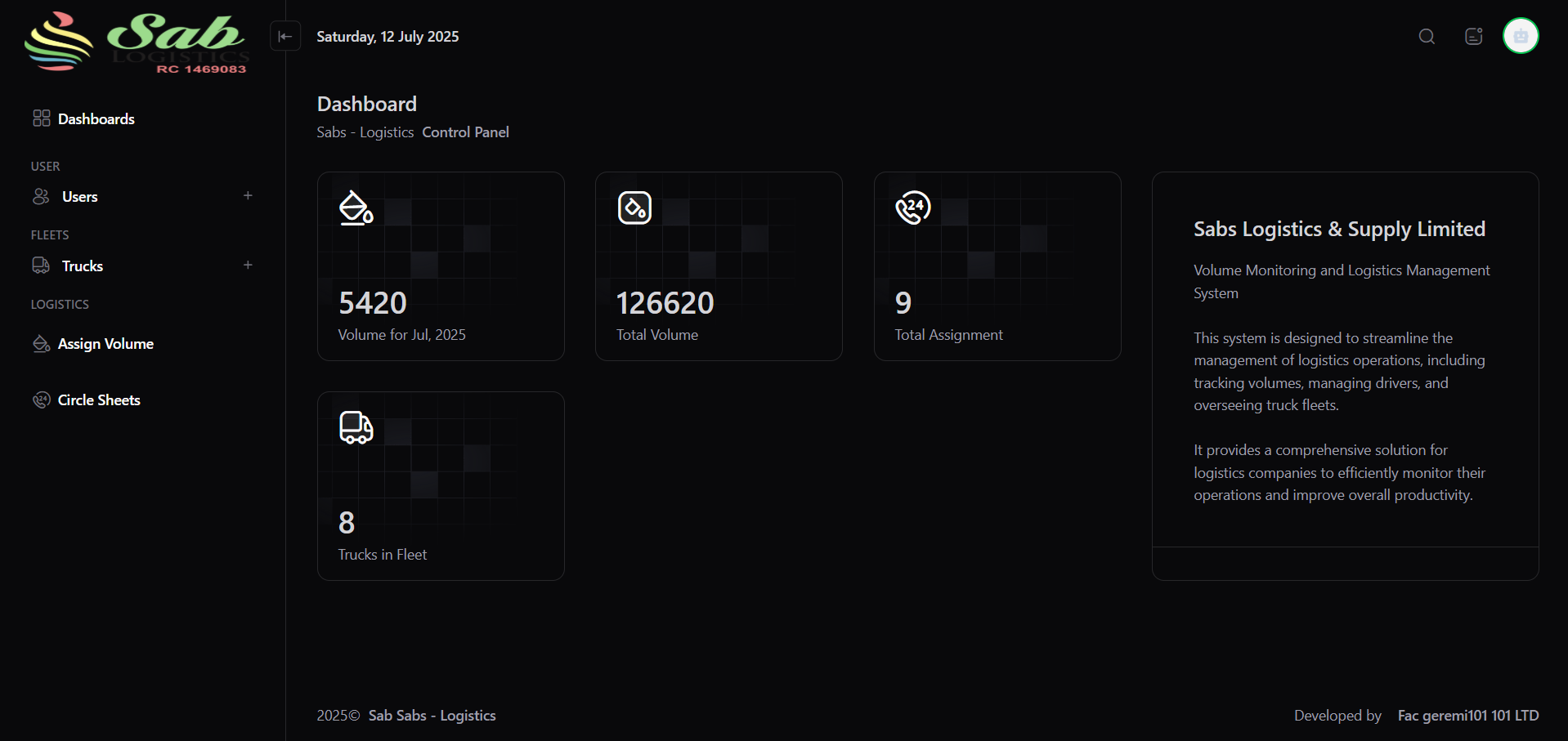Screen dimensions: 1568x741
Task: Click Sab Sabs - Logistics footer link
Action: pyautogui.click(x=432, y=716)
